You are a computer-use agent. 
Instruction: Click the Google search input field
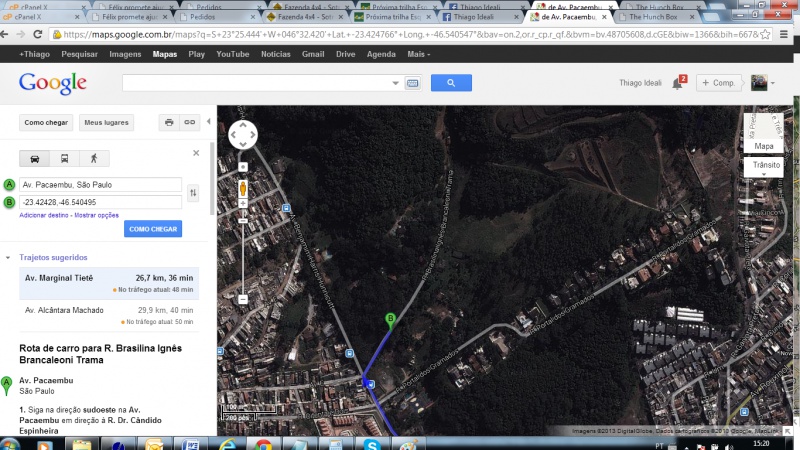256,83
